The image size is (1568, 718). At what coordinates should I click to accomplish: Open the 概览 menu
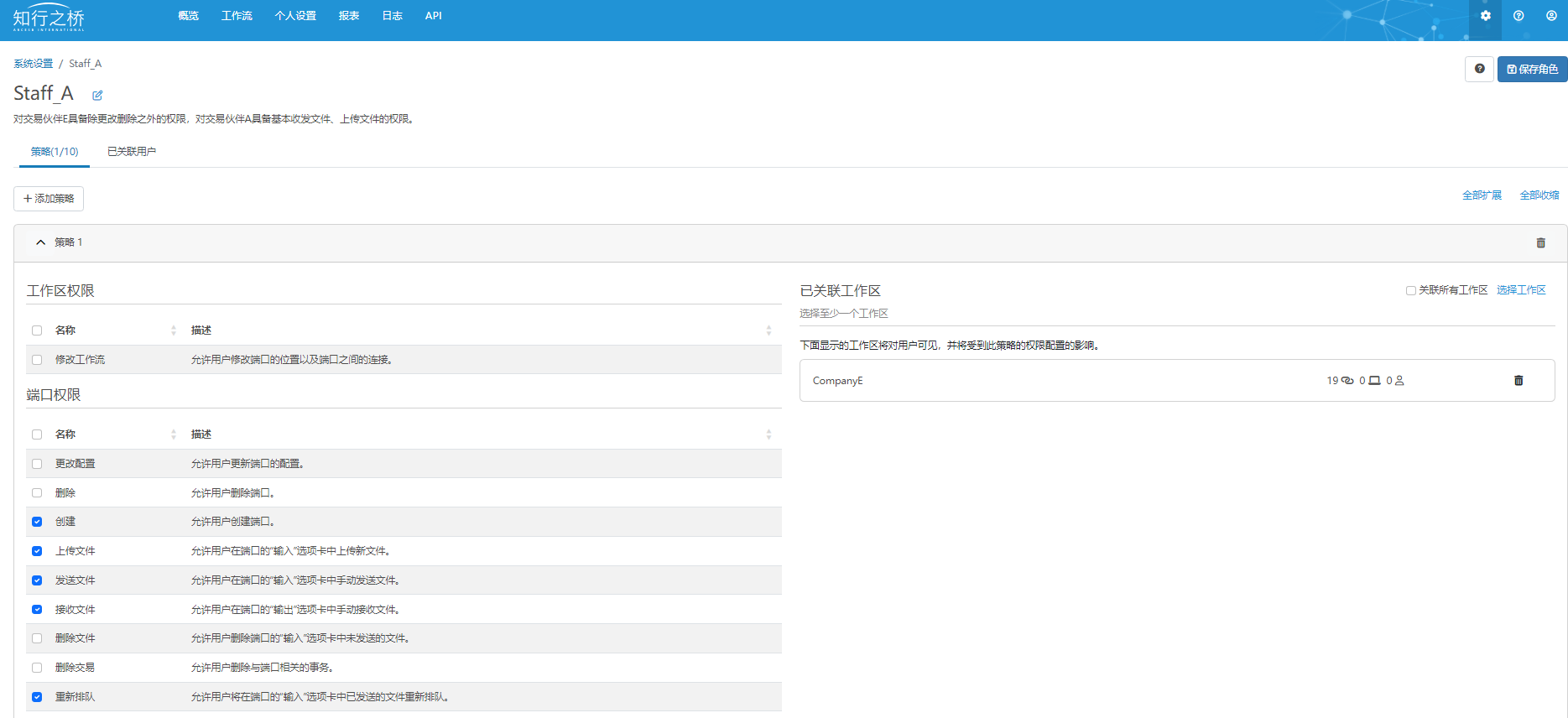click(x=189, y=16)
